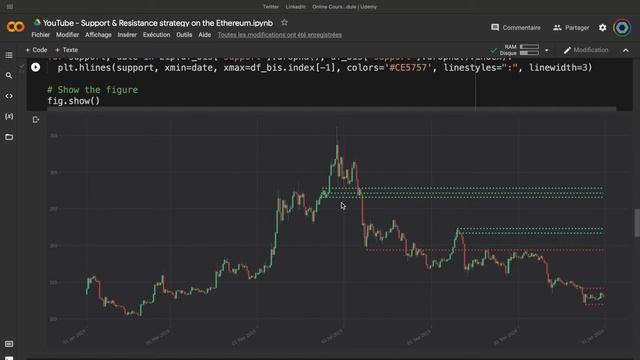Open the Modification mode button
The width and height of the screenshot is (640, 360).
[586, 50]
